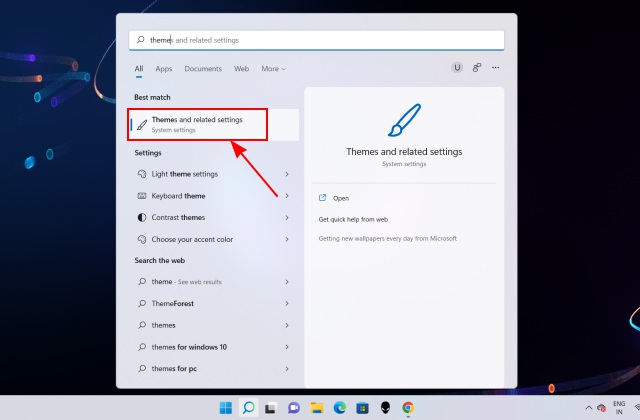
Task: Open the three-dot options menu
Action: point(496,67)
